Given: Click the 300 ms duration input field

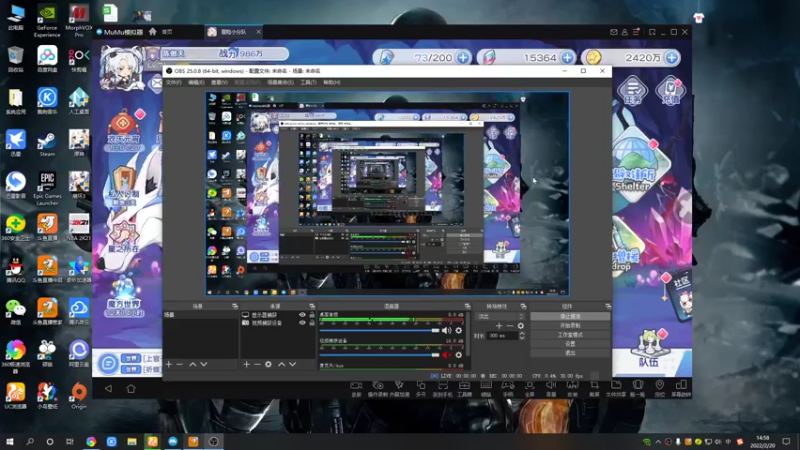Looking at the screenshot, I should pos(502,336).
